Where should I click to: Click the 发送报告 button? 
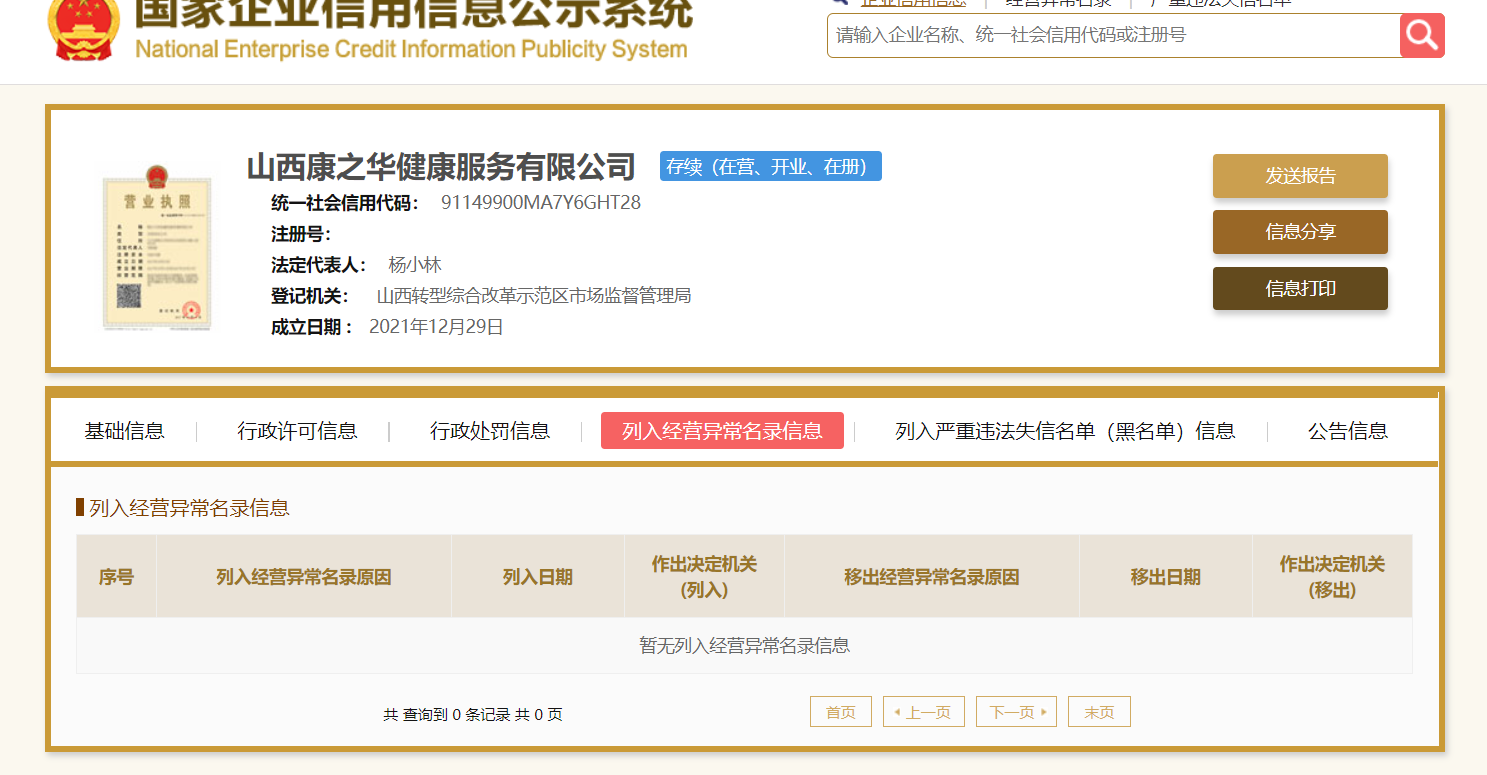pyautogui.click(x=1300, y=176)
